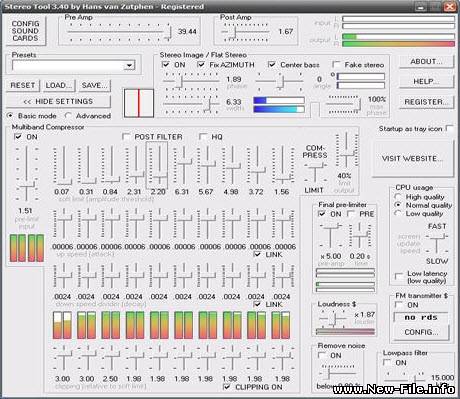
Task: Click the red-green output R level meter
Action: pos(398,44)
